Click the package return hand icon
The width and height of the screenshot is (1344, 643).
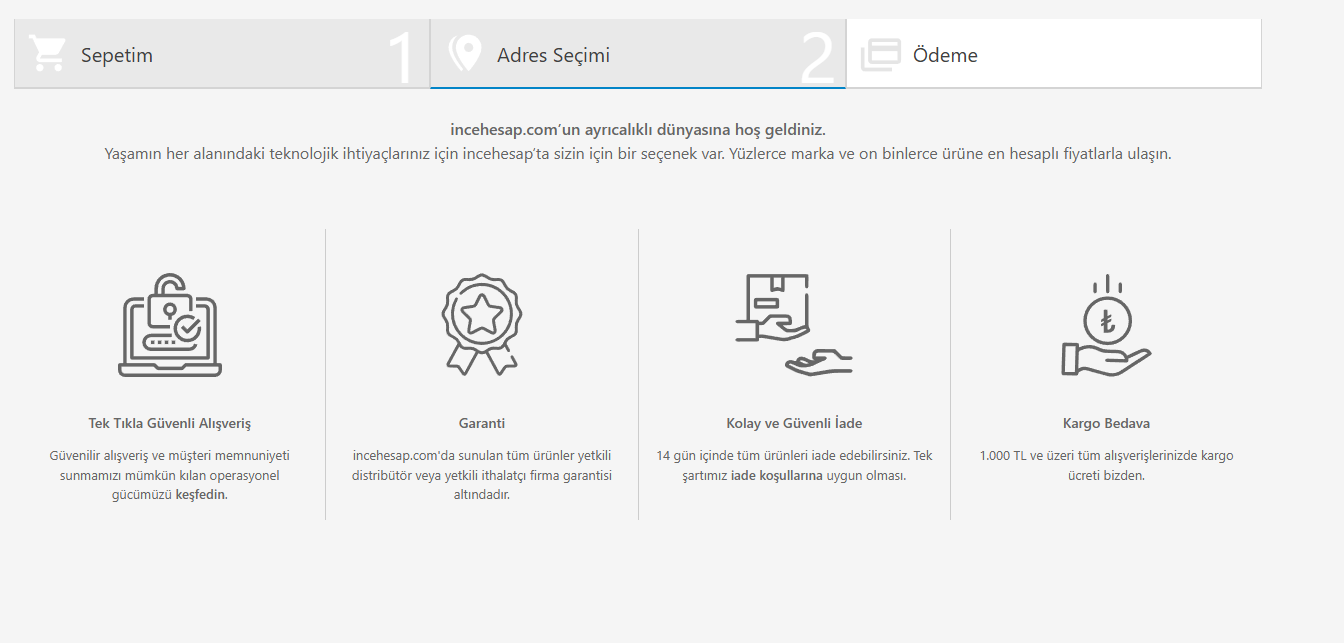click(794, 325)
